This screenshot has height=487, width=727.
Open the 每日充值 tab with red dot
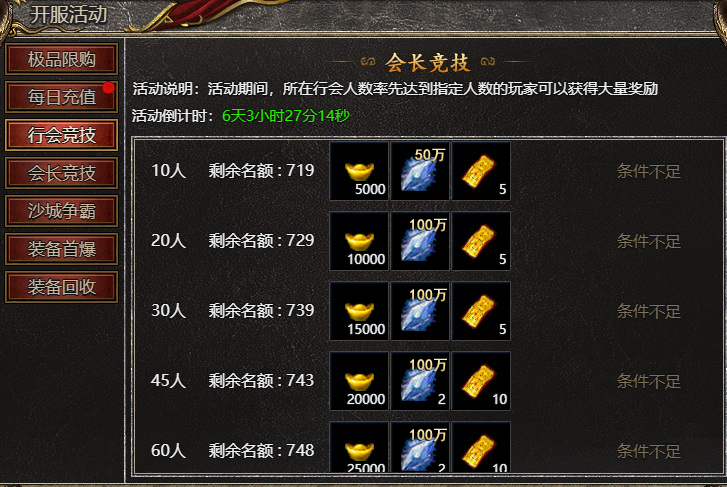click(62, 97)
